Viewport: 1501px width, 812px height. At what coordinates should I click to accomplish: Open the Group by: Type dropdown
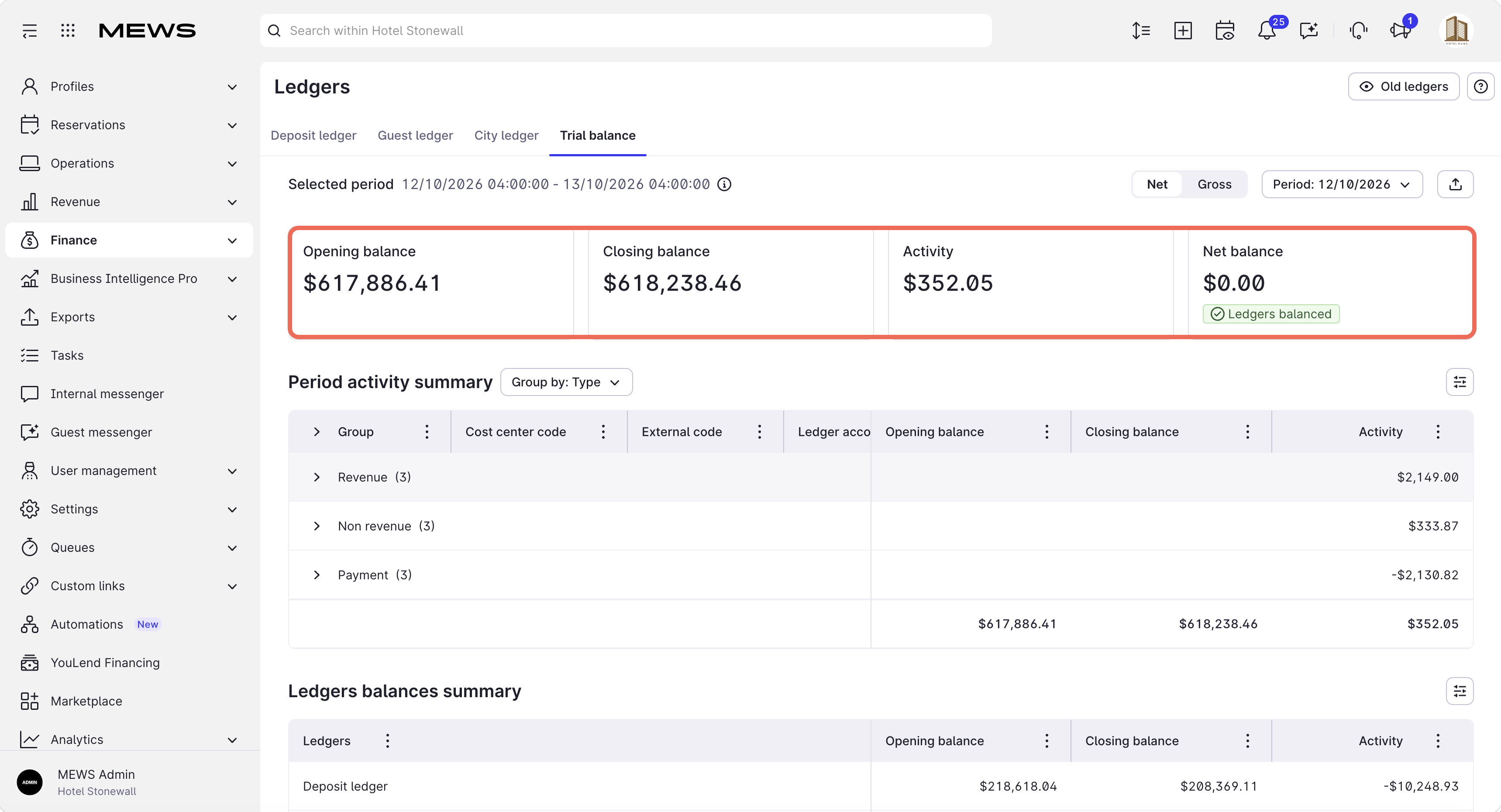coord(566,382)
